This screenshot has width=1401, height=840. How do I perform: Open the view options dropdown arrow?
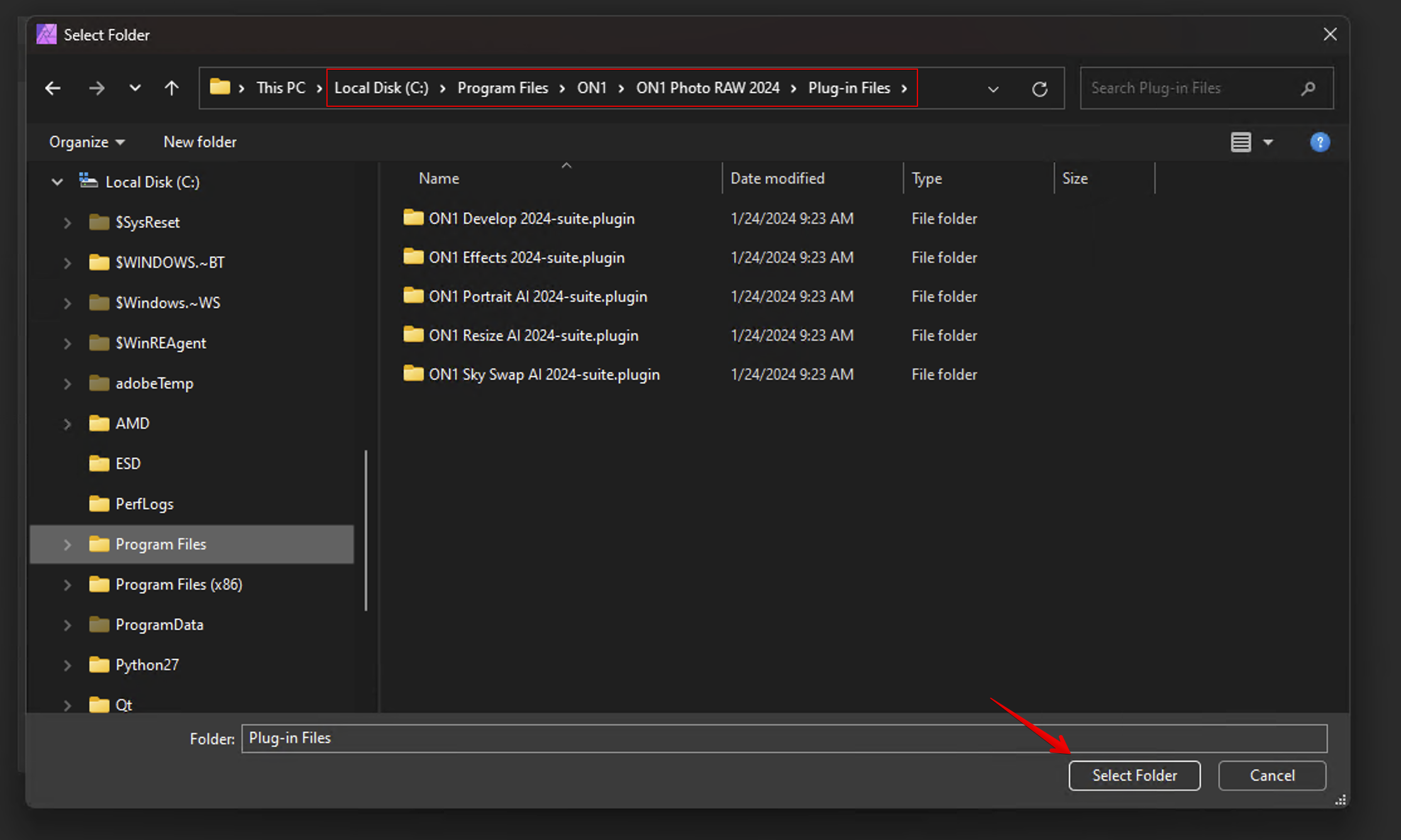tap(1268, 143)
